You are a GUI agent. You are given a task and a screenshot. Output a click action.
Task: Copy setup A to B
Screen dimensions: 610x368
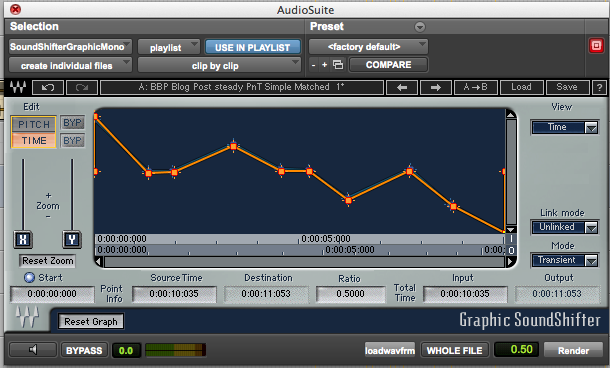pyautogui.click(x=475, y=88)
